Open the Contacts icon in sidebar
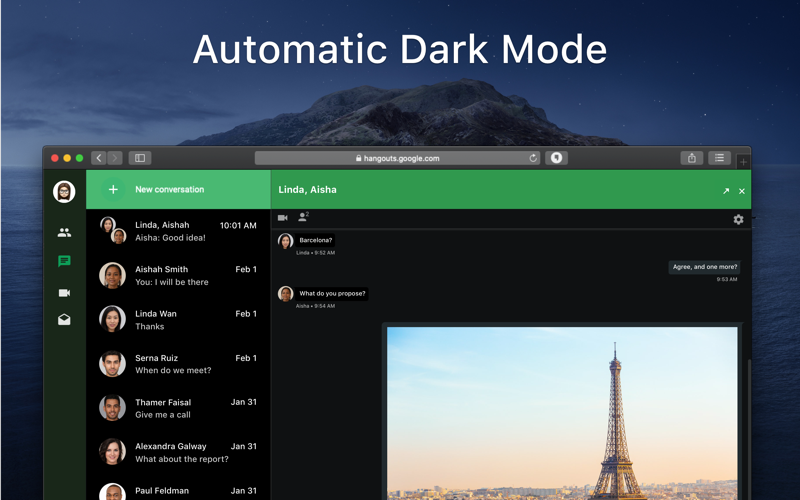 [x=64, y=233]
